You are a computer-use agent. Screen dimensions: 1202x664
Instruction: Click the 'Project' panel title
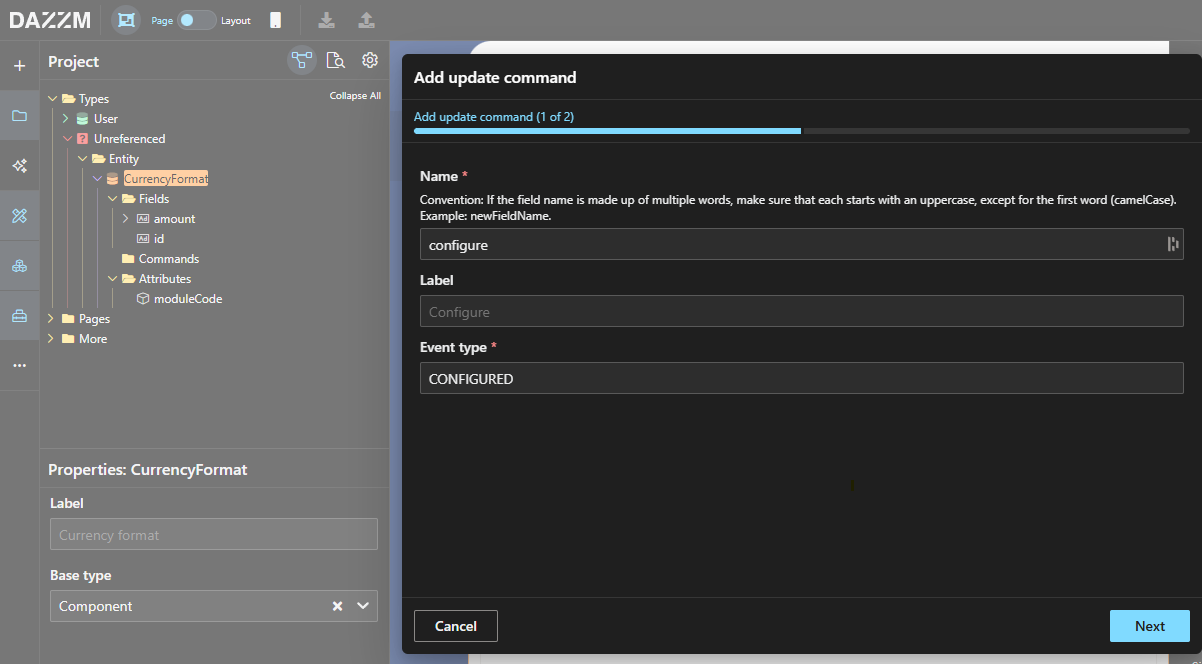pyautogui.click(x=74, y=61)
